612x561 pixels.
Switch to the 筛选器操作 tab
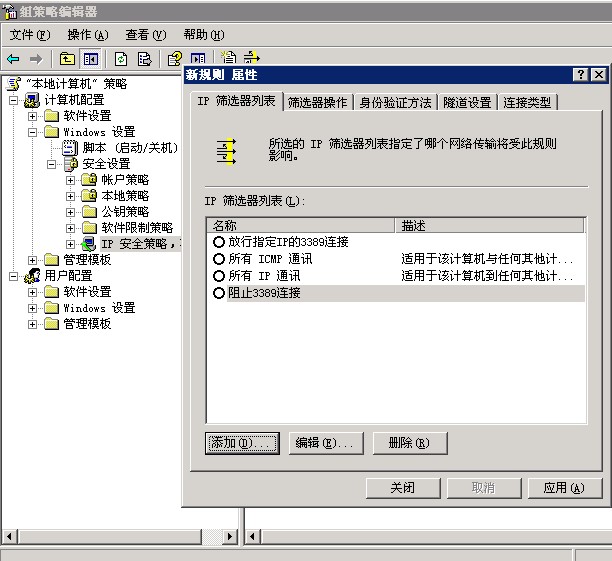tap(318, 103)
